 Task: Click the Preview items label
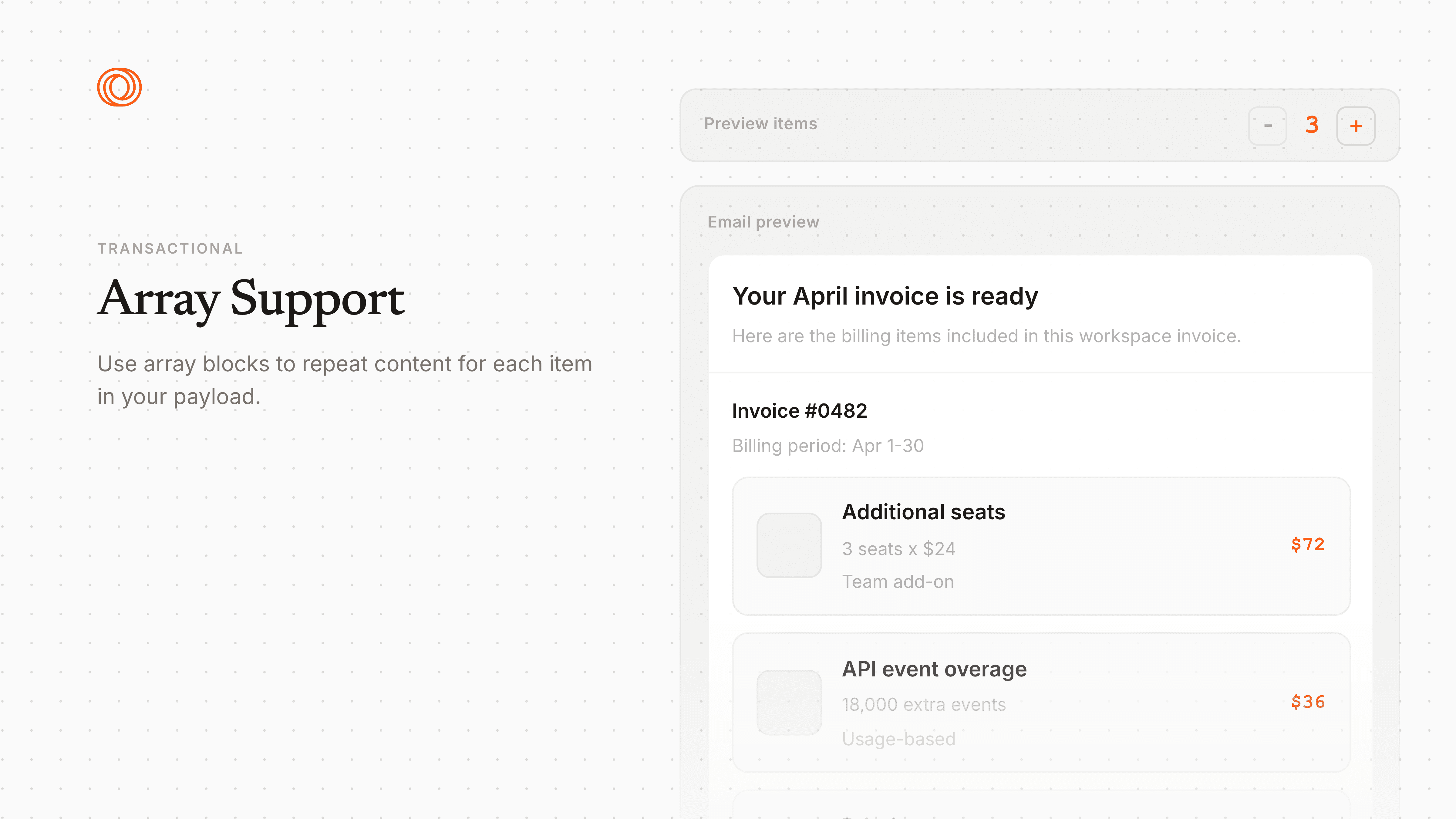(x=760, y=124)
